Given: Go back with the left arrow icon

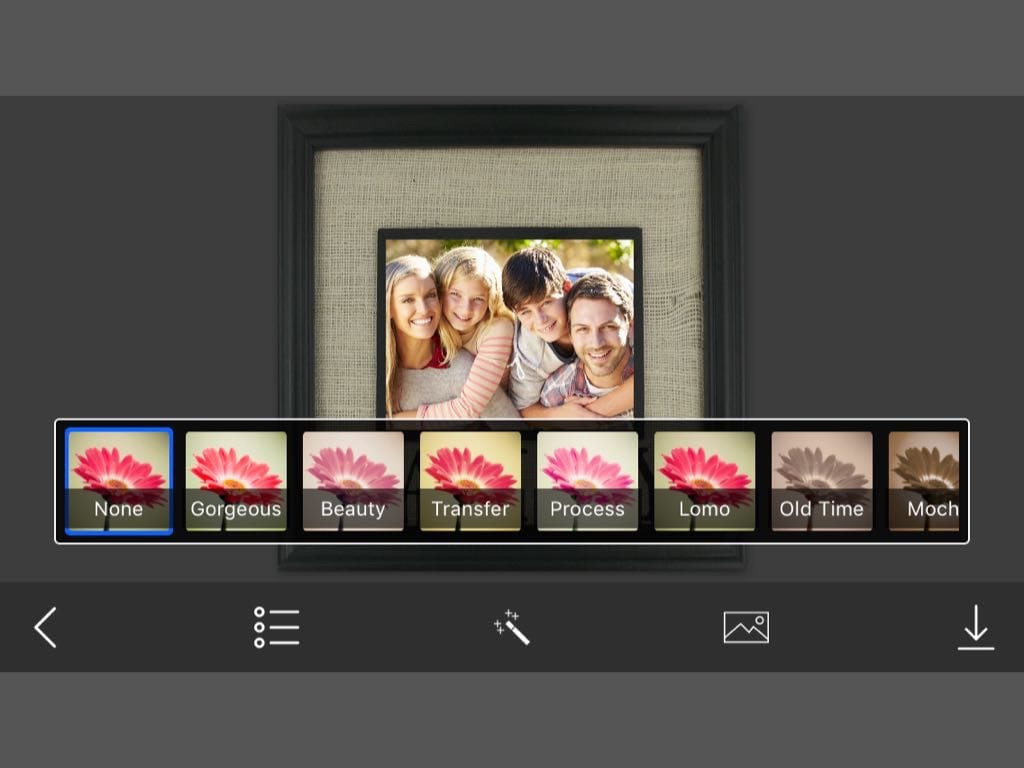Looking at the screenshot, I should (46, 628).
